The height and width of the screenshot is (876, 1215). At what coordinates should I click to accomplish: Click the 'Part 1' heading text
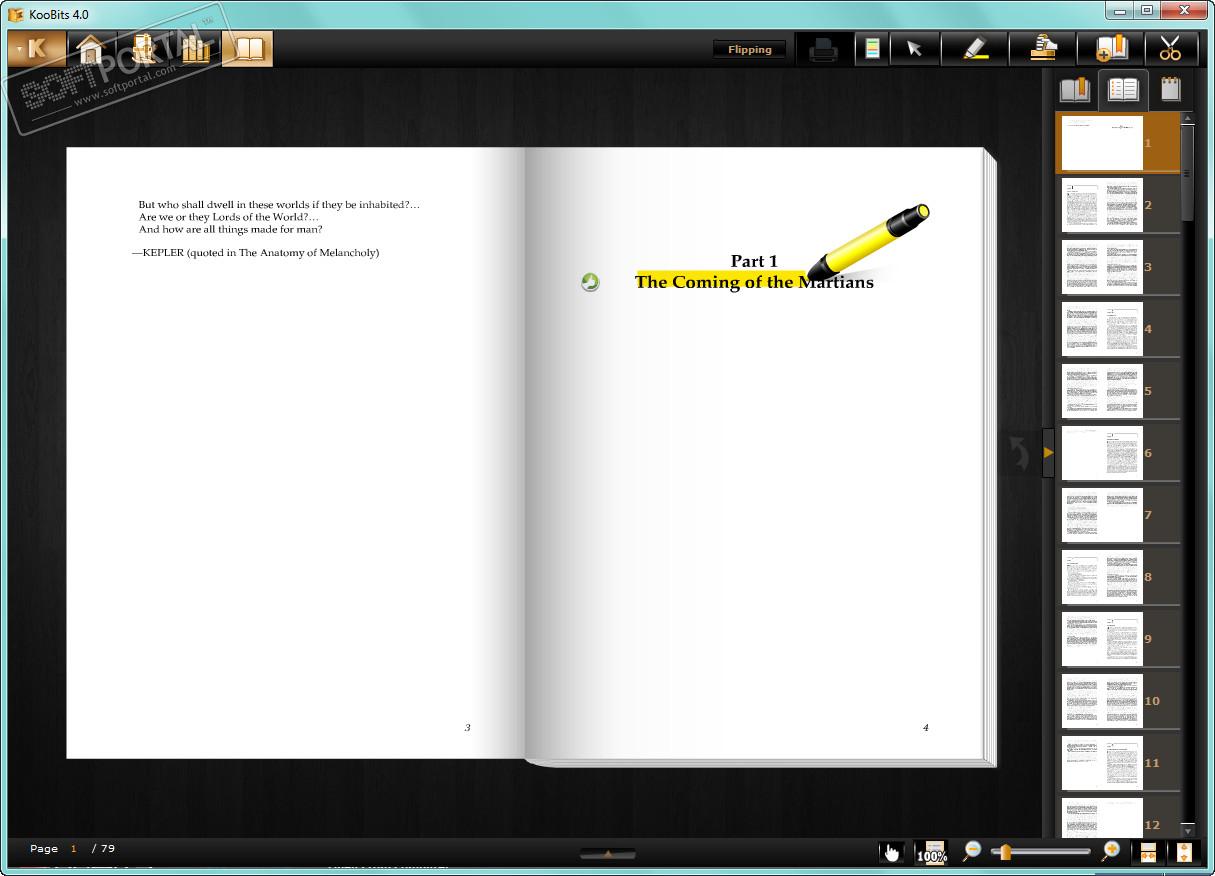point(754,261)
